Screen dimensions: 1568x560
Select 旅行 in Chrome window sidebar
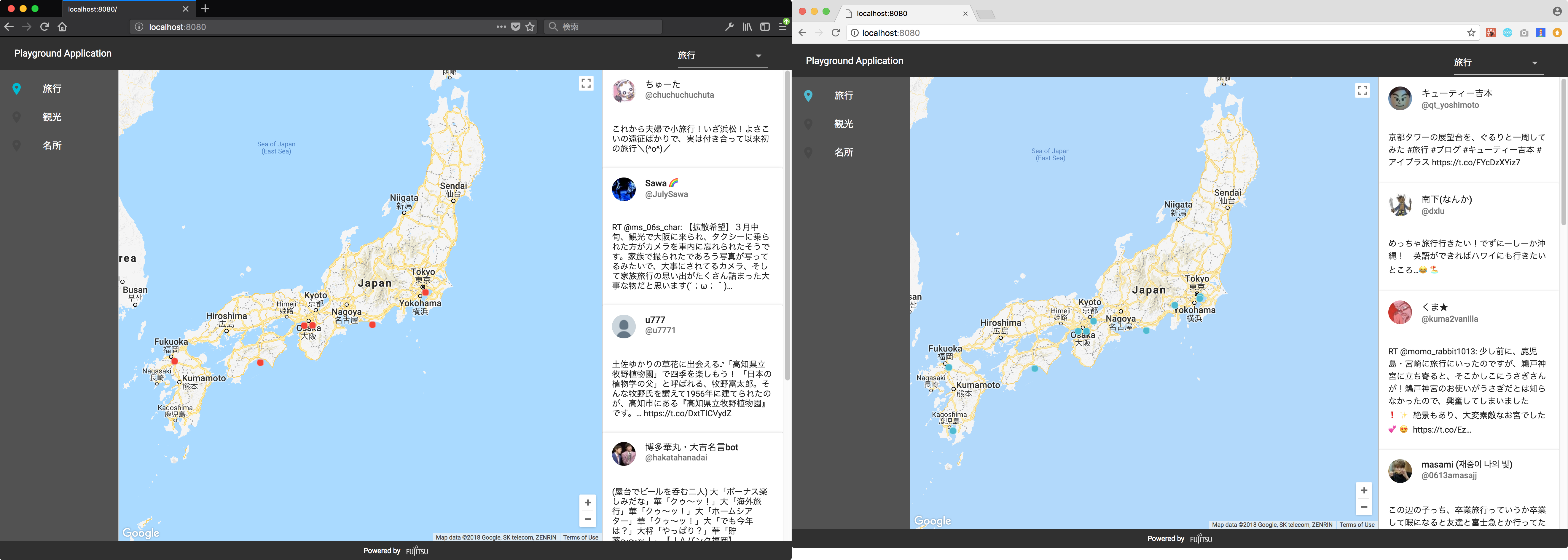click(851, 95)
